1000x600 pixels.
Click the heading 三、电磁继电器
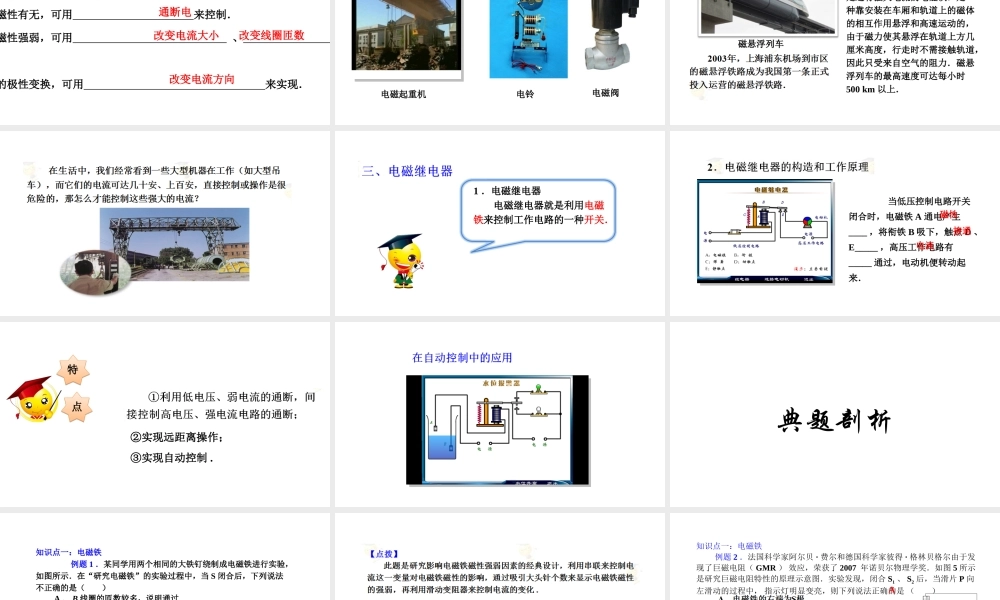tap(408, 171)
